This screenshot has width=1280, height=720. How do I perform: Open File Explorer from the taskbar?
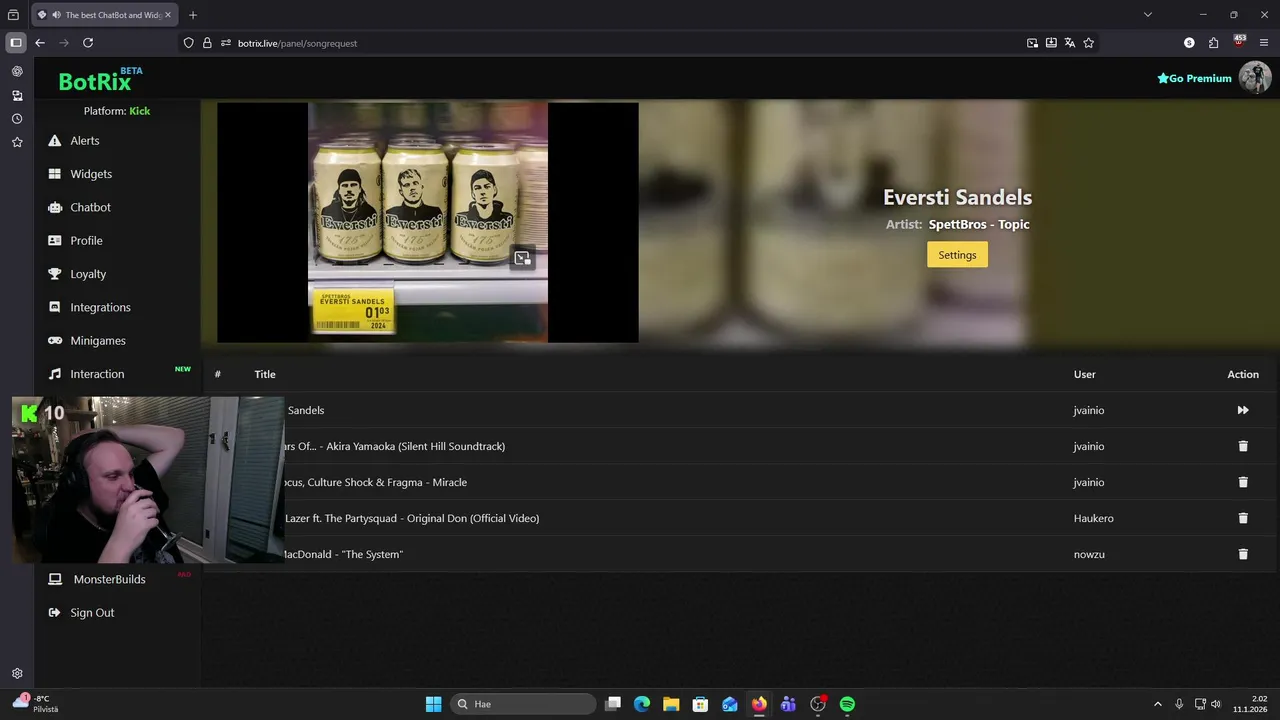[x=671, y=704]
